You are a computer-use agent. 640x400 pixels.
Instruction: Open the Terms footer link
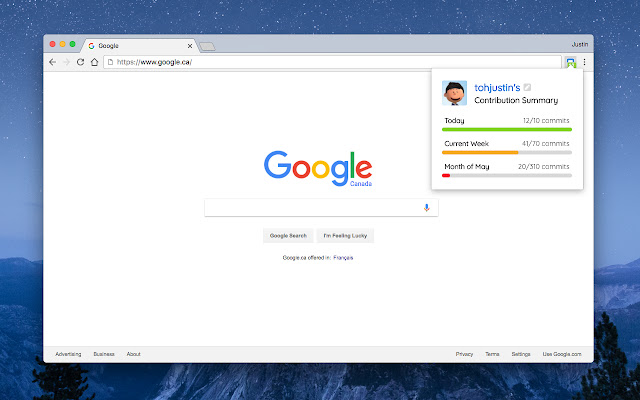[x=492, y=354]
